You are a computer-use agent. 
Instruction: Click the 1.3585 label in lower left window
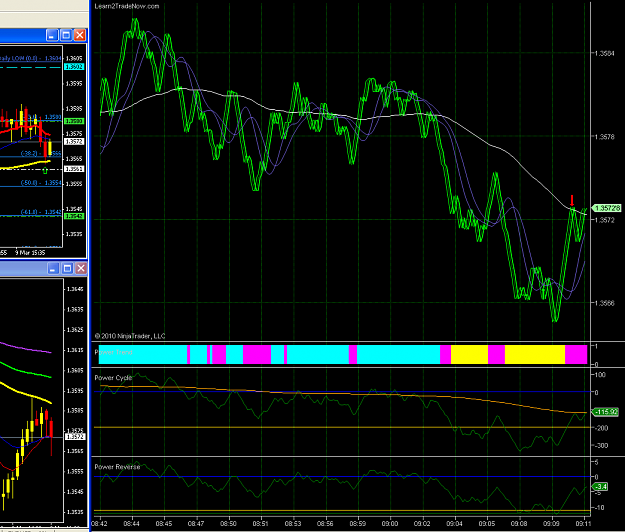point(75,410)
